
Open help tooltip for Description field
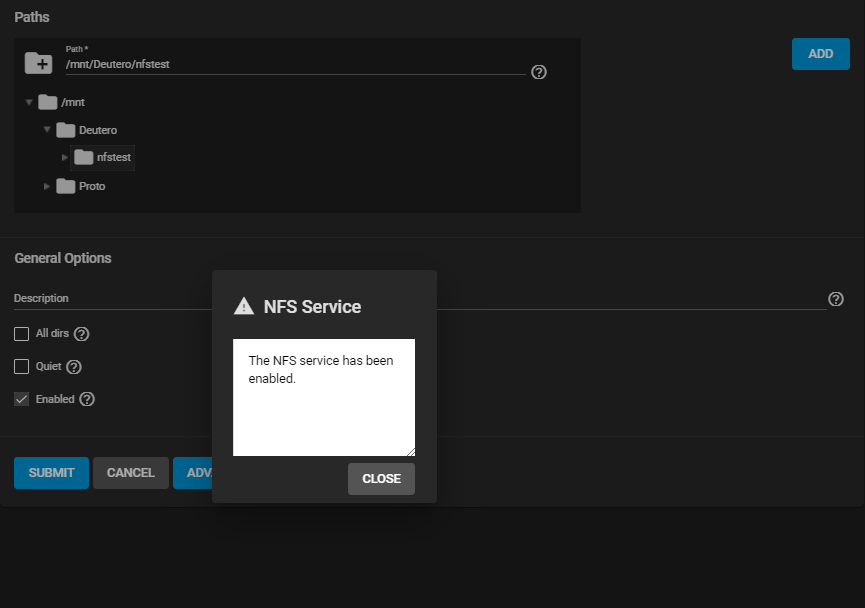tap(836, 299)
